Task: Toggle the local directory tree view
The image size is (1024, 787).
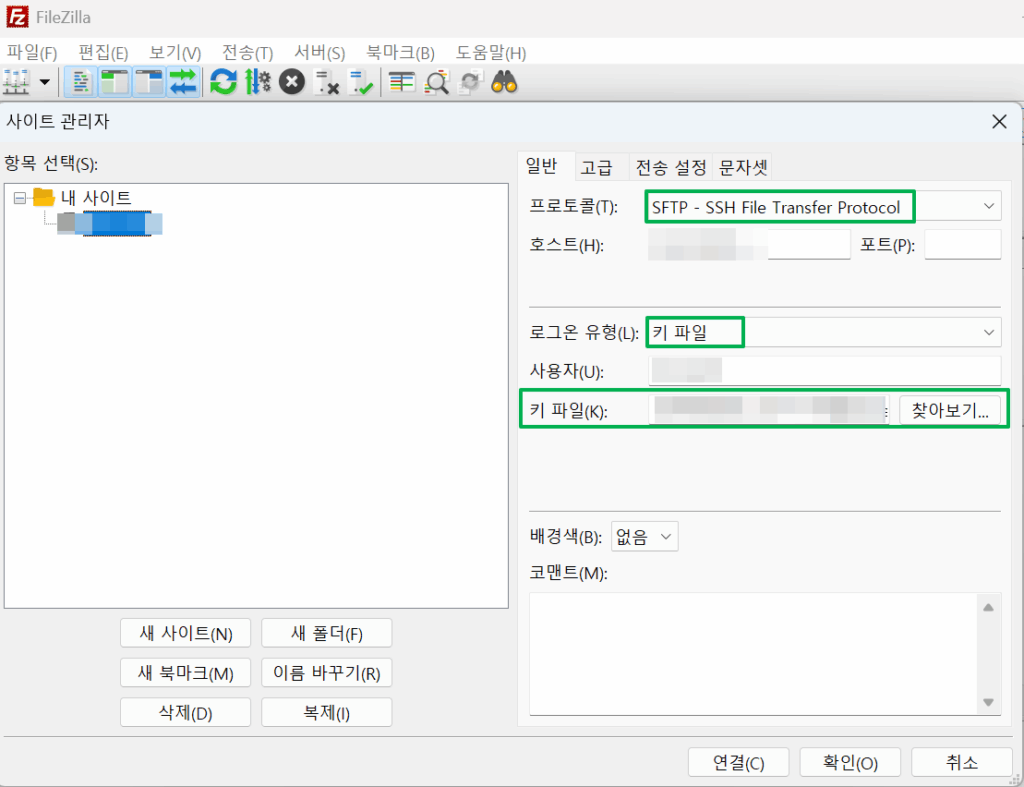Action: coord(113,82)
